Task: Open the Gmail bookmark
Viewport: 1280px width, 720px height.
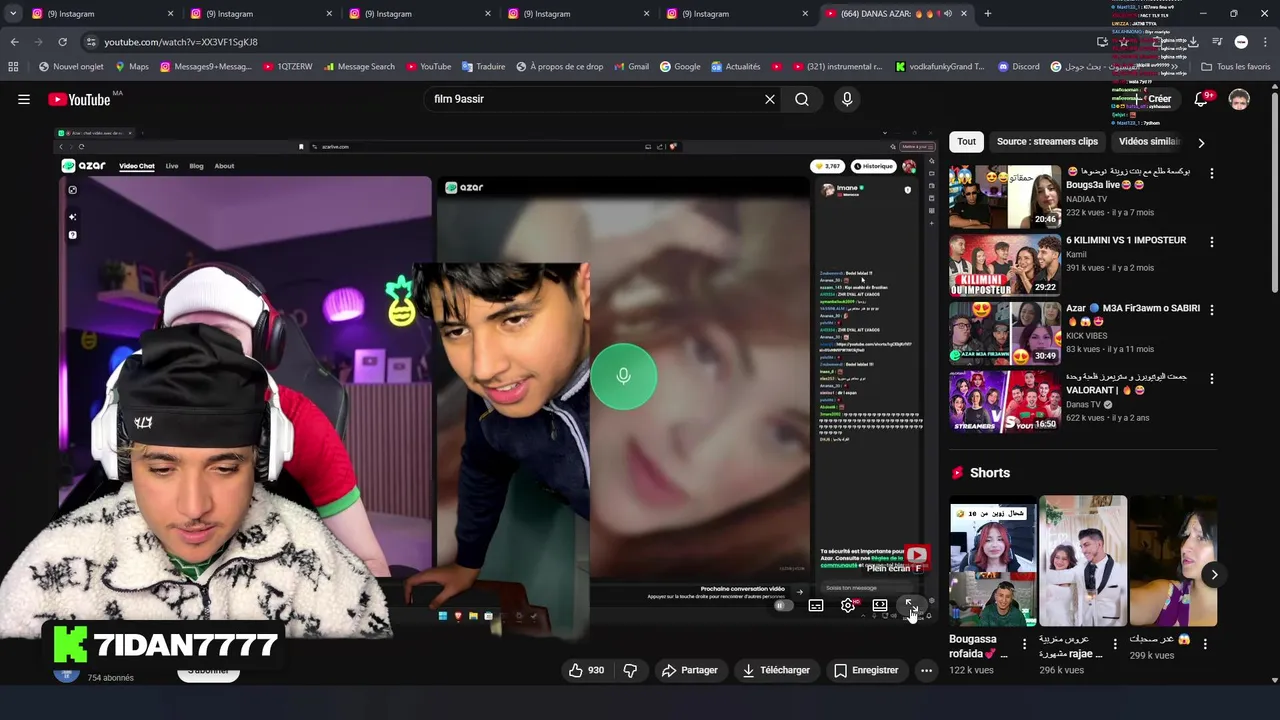Action: [x=630, y=67]
